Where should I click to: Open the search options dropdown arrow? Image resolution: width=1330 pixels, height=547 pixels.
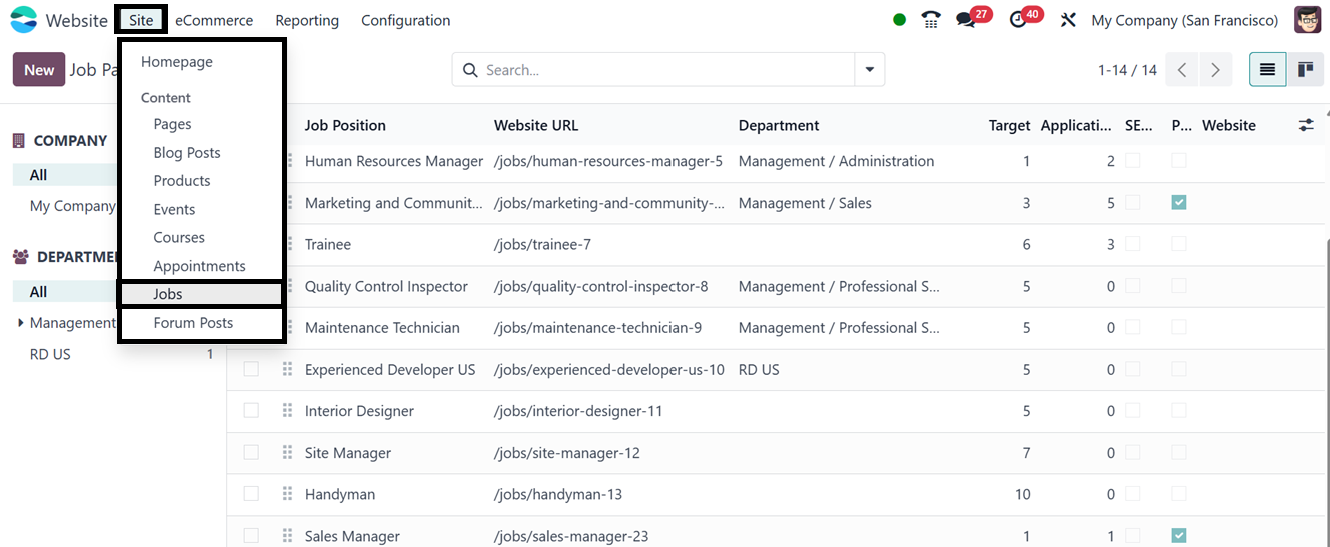869,70
